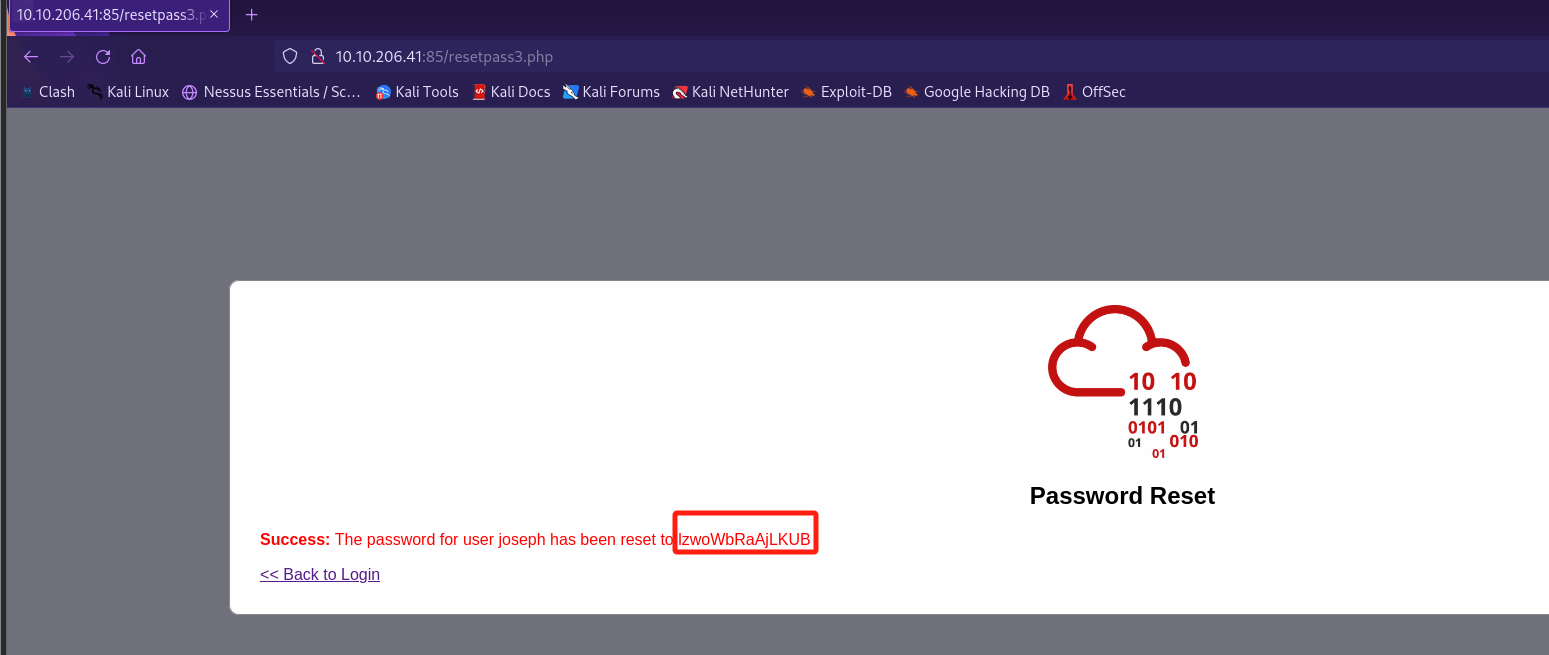Click the browser Back arrow button
1549x655 pixels.
pyautogui.click(x=30, y=57)
